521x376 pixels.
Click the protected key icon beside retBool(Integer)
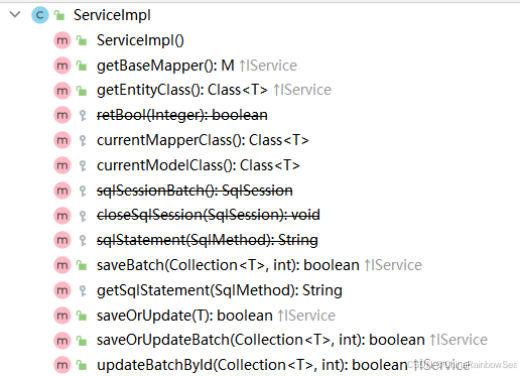tap(82, 115)
